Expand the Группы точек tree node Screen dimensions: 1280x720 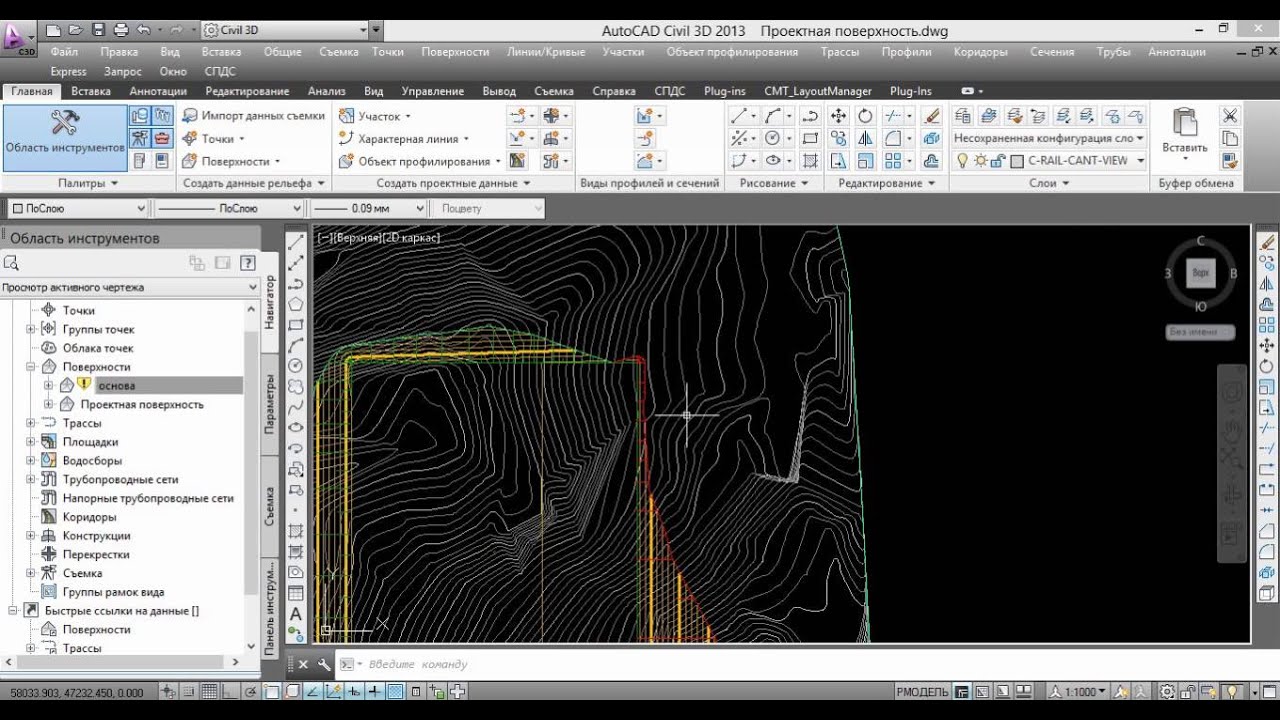click(x=30, y=329)
